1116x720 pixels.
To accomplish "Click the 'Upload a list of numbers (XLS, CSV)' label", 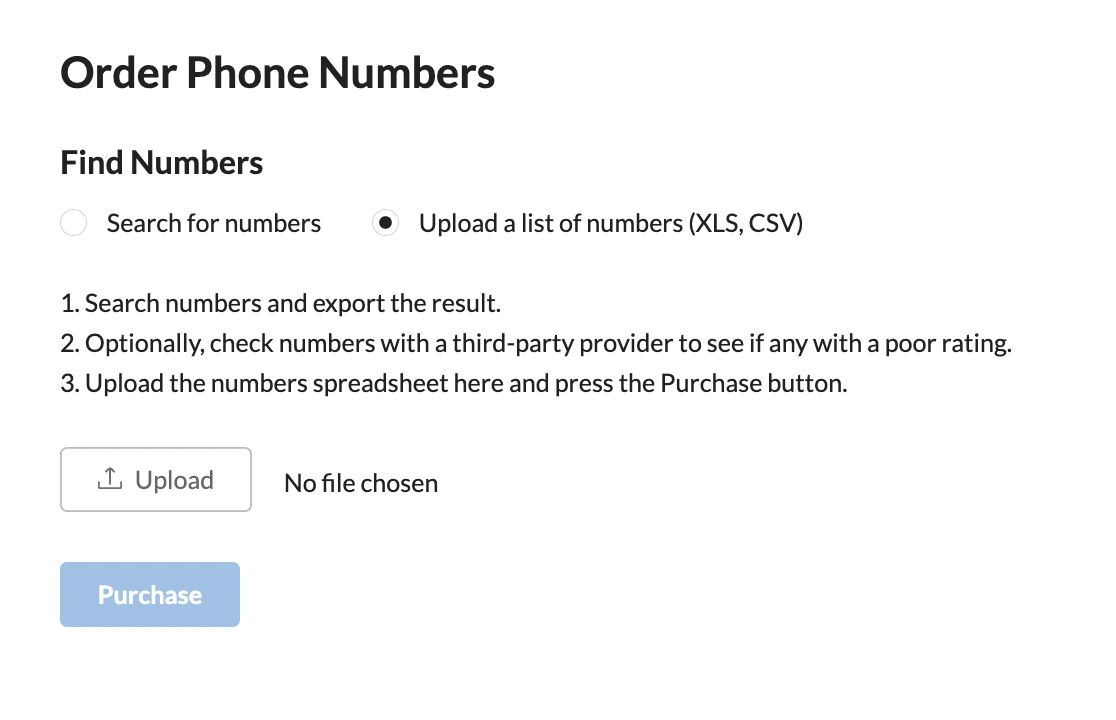I will (611, 223).
